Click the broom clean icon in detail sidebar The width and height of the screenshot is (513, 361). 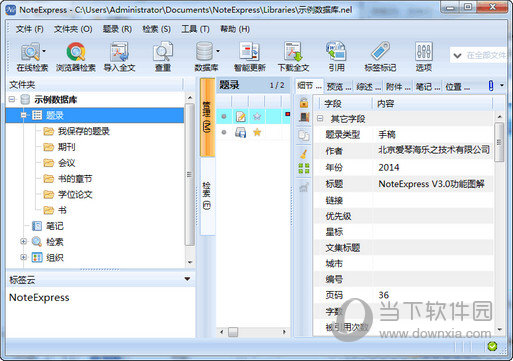[x=304, y=154]
